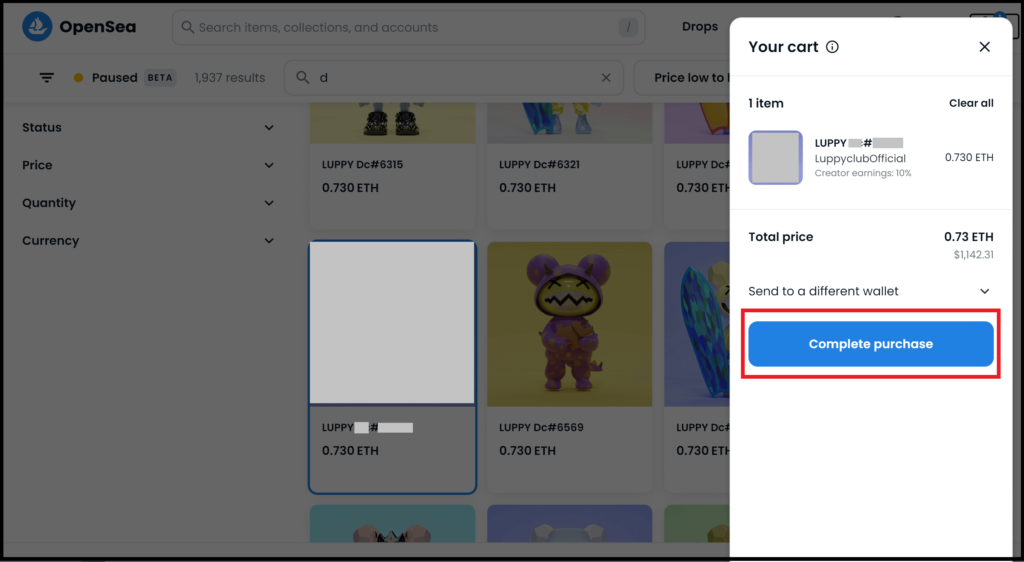Expand the Status filter
This screenshot has width=1024, height=562.
click(148, 127)
